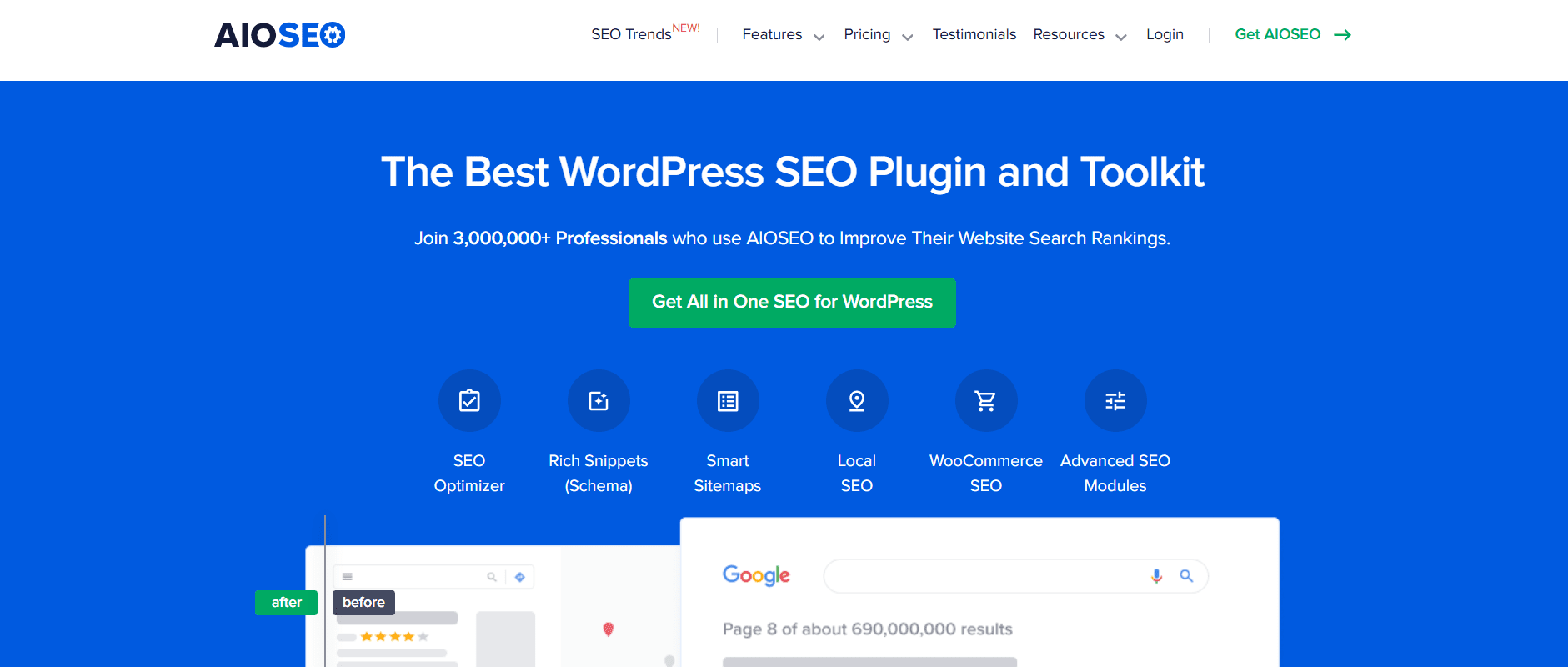Click the 3,000,000+ Professionals text
Screen dimensions: 1568x667
(x=560, y=238)
